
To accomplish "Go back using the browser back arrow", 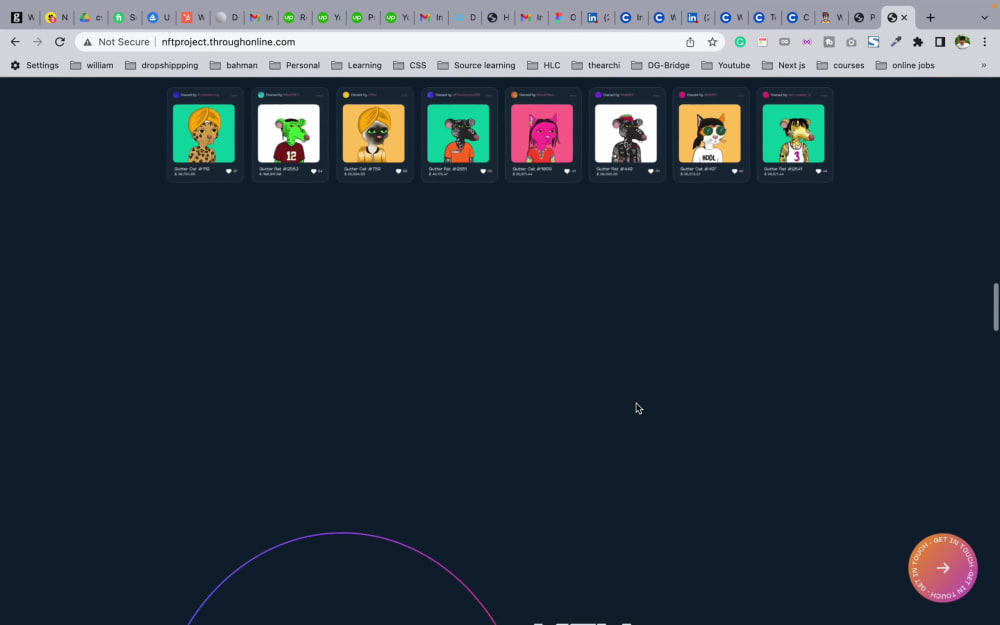I will (15, 42).
